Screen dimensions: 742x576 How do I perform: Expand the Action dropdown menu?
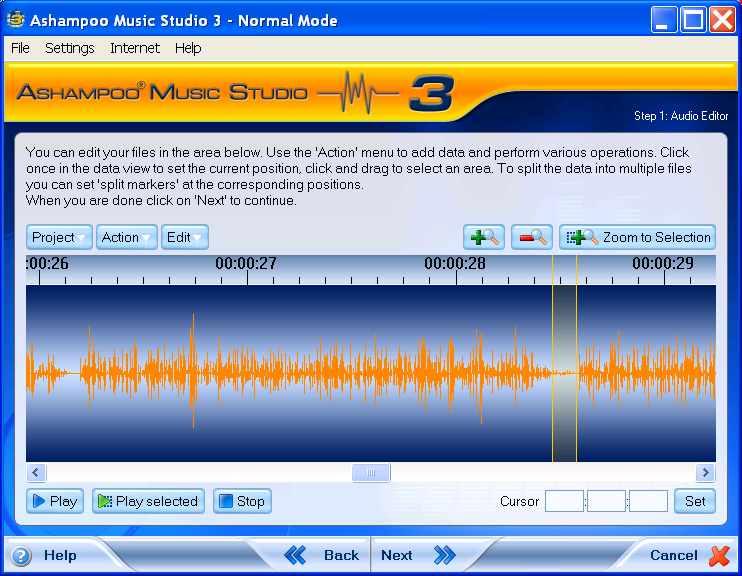(126, 237)
